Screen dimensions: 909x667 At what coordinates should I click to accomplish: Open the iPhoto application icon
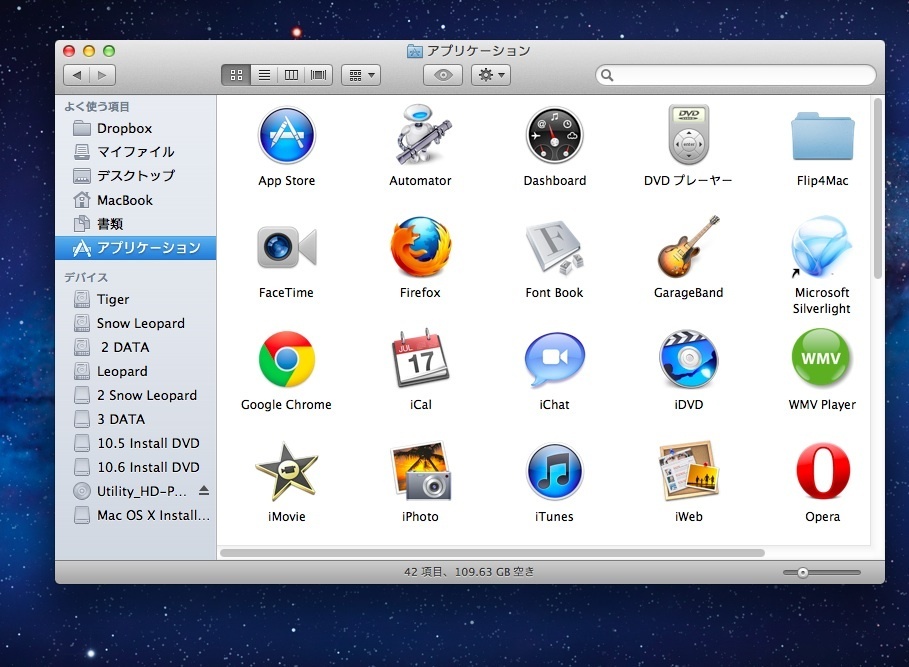420,471
